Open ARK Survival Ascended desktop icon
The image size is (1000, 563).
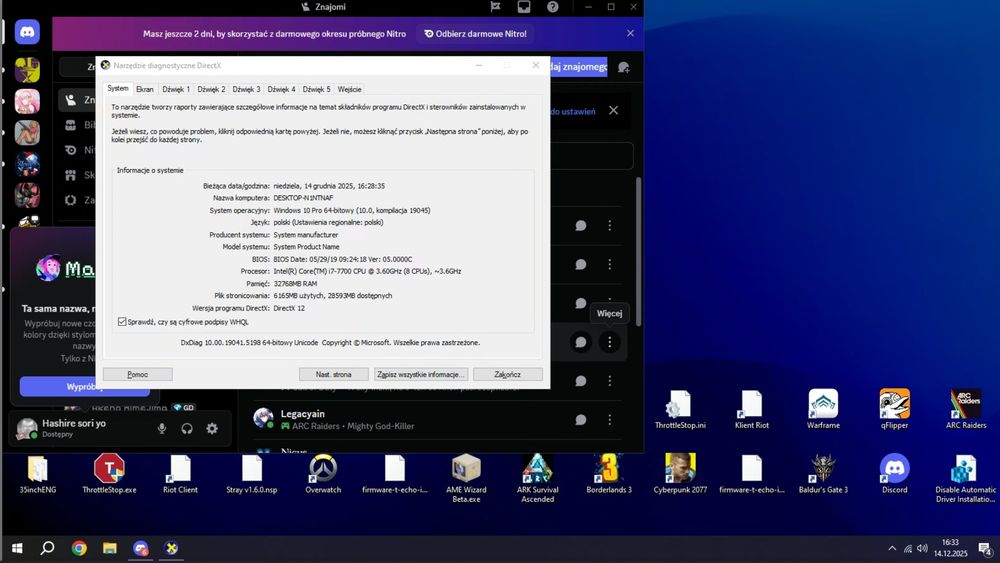click(538, 478)
